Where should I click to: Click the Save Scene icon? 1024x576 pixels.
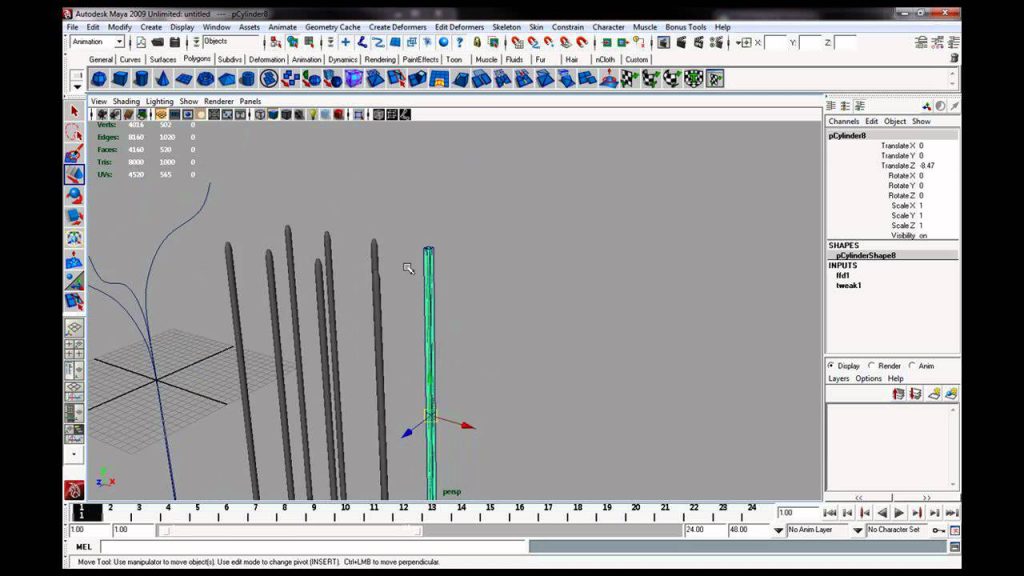174,42
